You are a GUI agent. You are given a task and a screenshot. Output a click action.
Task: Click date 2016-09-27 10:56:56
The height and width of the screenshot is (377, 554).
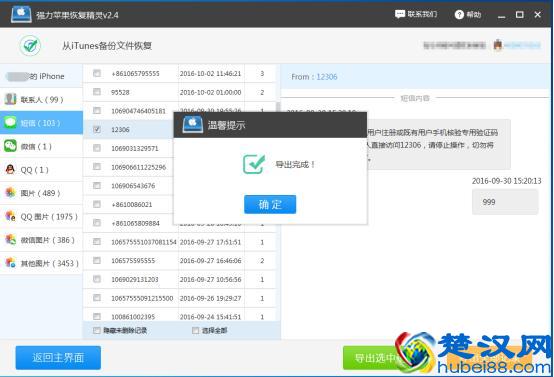[210, 279]
